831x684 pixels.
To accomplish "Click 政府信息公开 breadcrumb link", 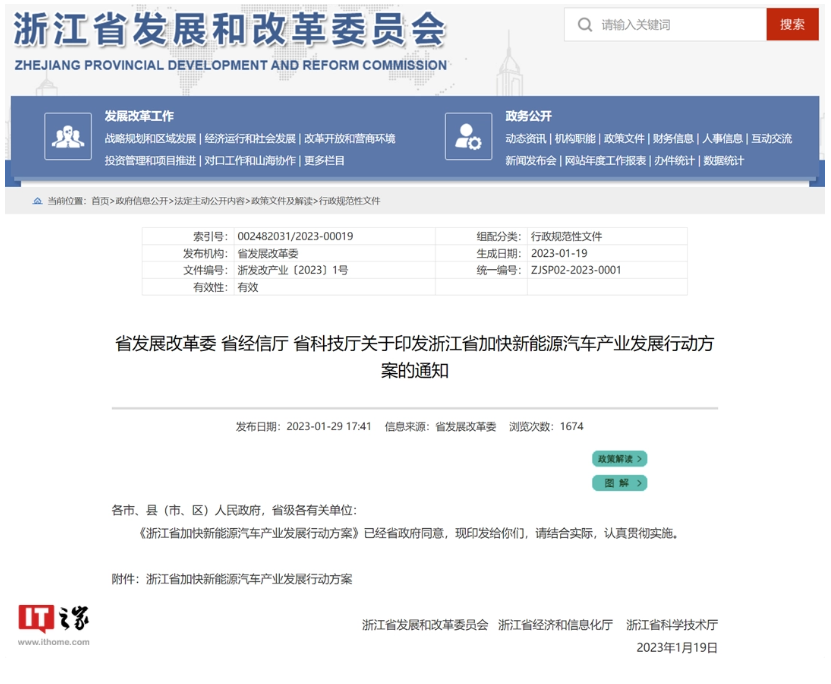I will click(142, 201).
